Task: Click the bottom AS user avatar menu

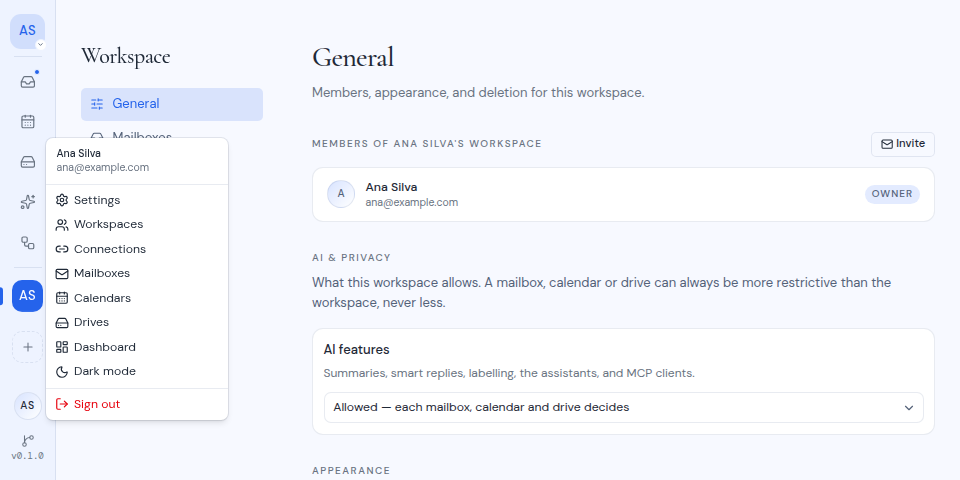Action: [x=28, y=405]
